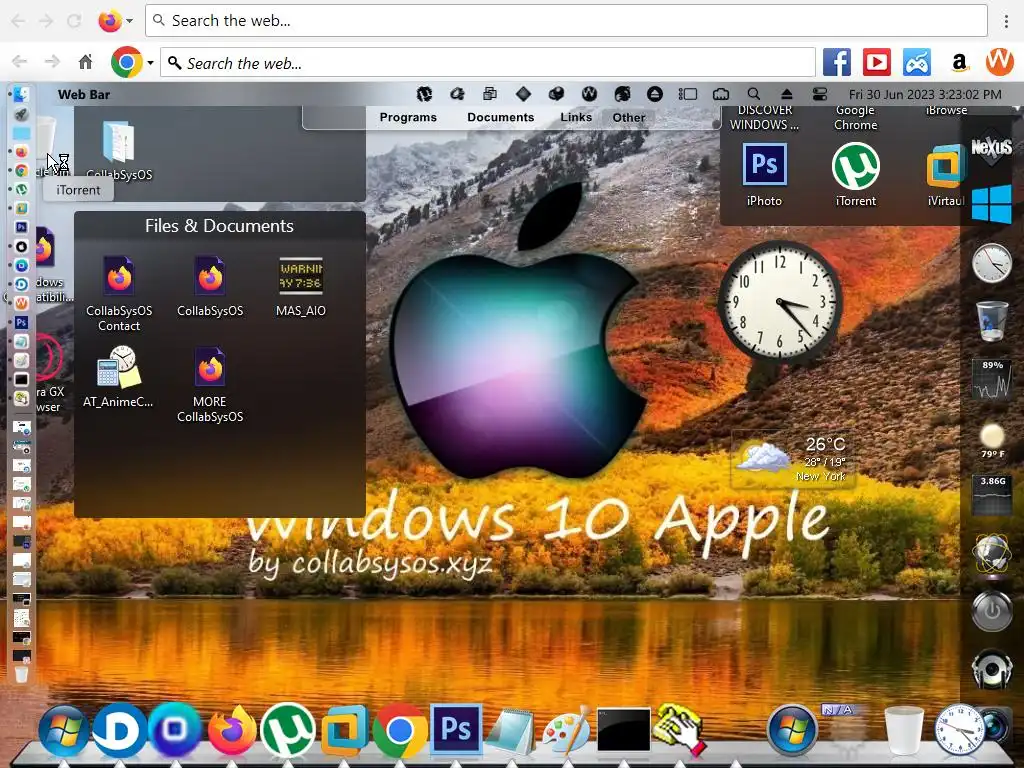This screenshot has width=1024, height=768.
Task: Open the YouTube shortcut icon
Action: [x=876, y=63]
